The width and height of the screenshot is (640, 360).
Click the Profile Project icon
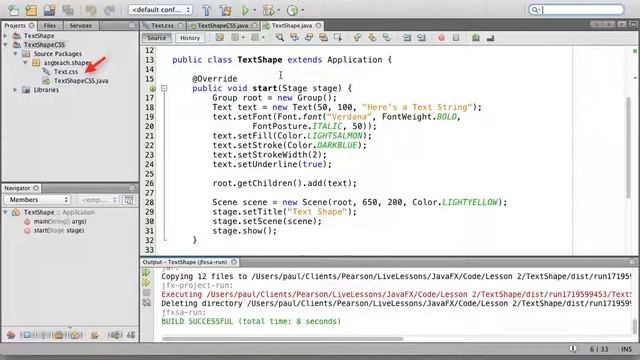coord(292,10)
